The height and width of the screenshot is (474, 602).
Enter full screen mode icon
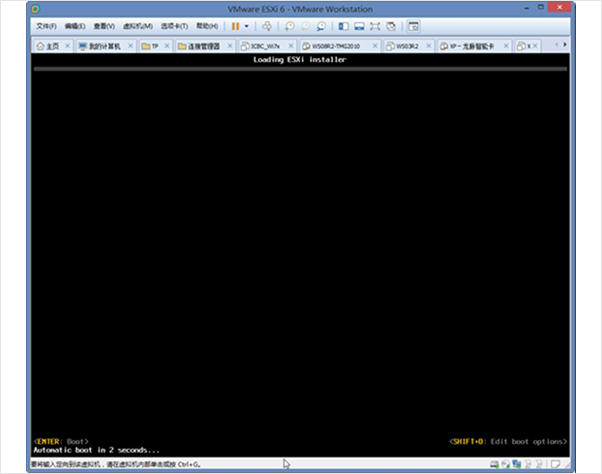[375, 26]
